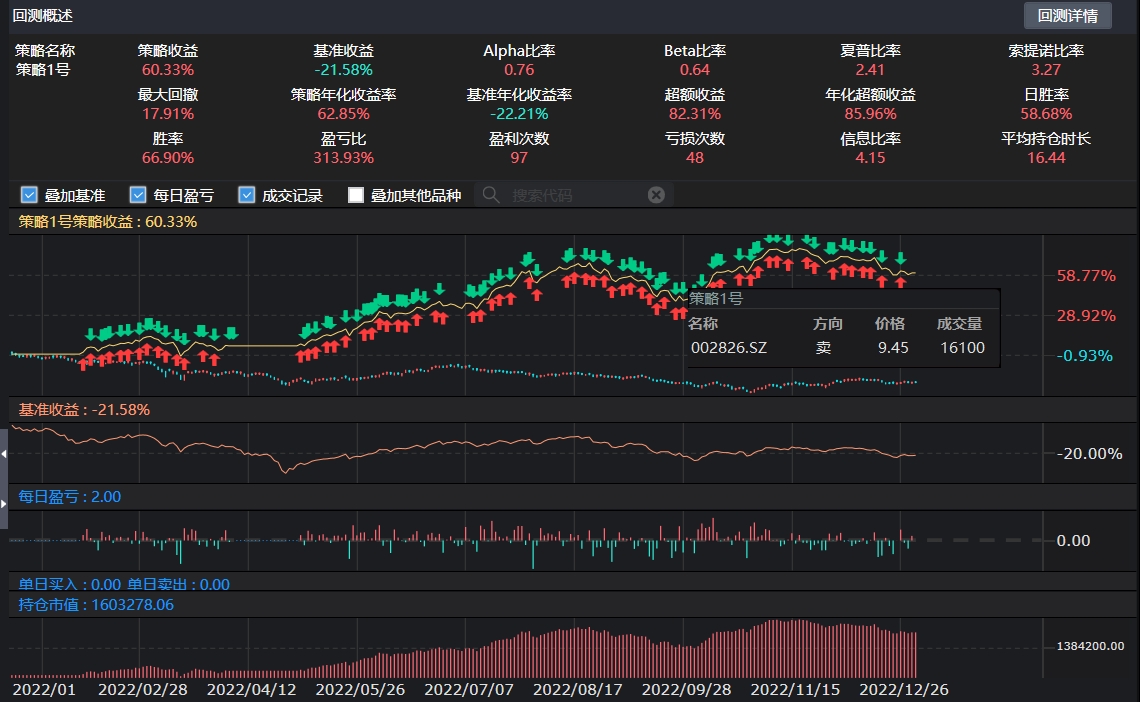Viewport: 1140px width, 702px height.
Task: Open 回测详情
Action: tap(1068, 15)
